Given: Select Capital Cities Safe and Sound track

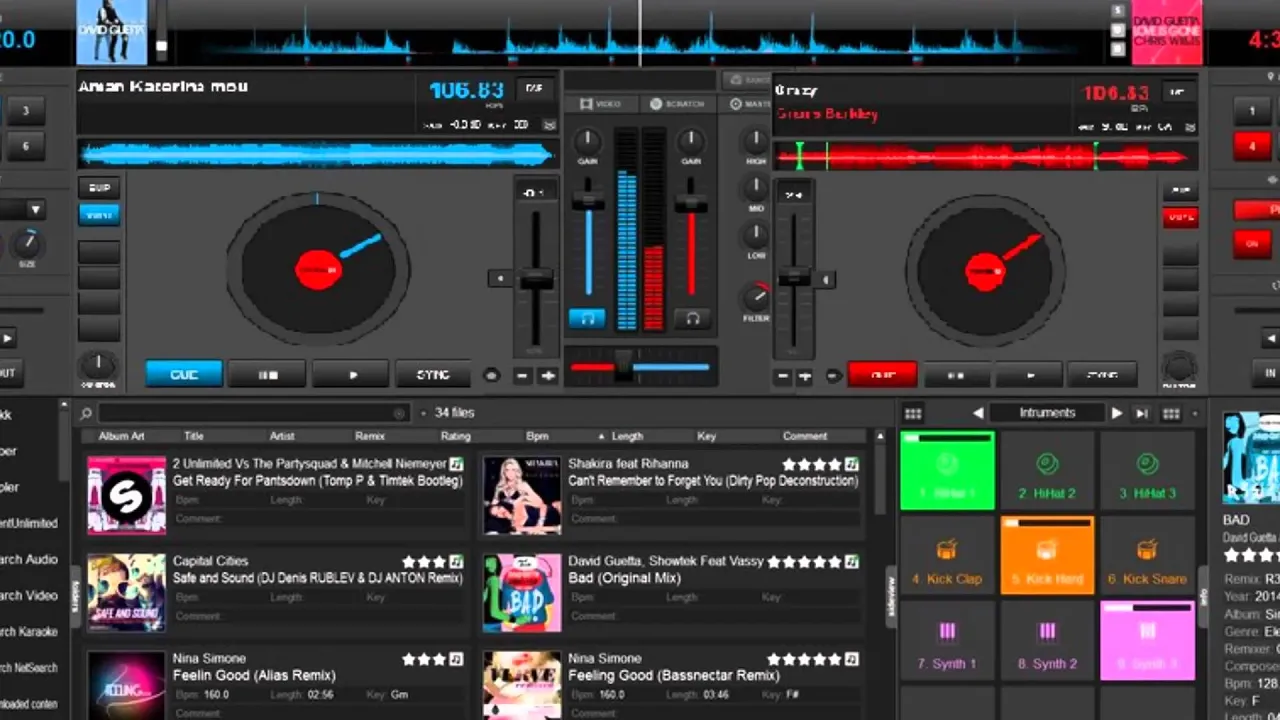Looking at the screenshot, I should 275,592.
